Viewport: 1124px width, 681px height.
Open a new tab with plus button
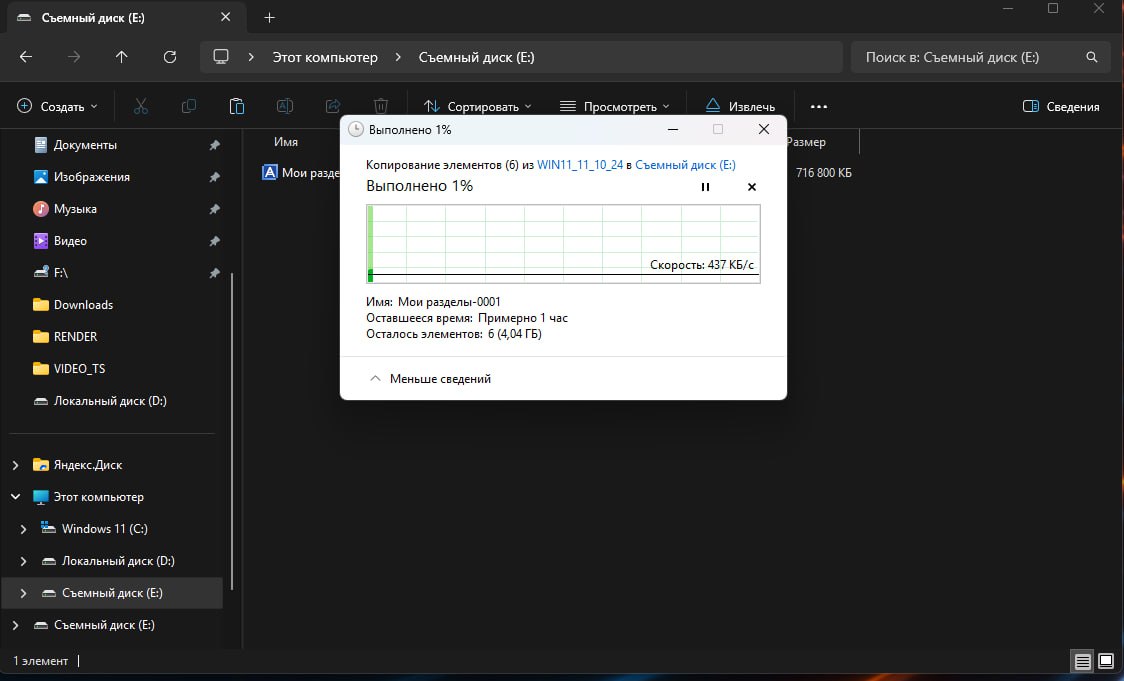tap(269, 18)
